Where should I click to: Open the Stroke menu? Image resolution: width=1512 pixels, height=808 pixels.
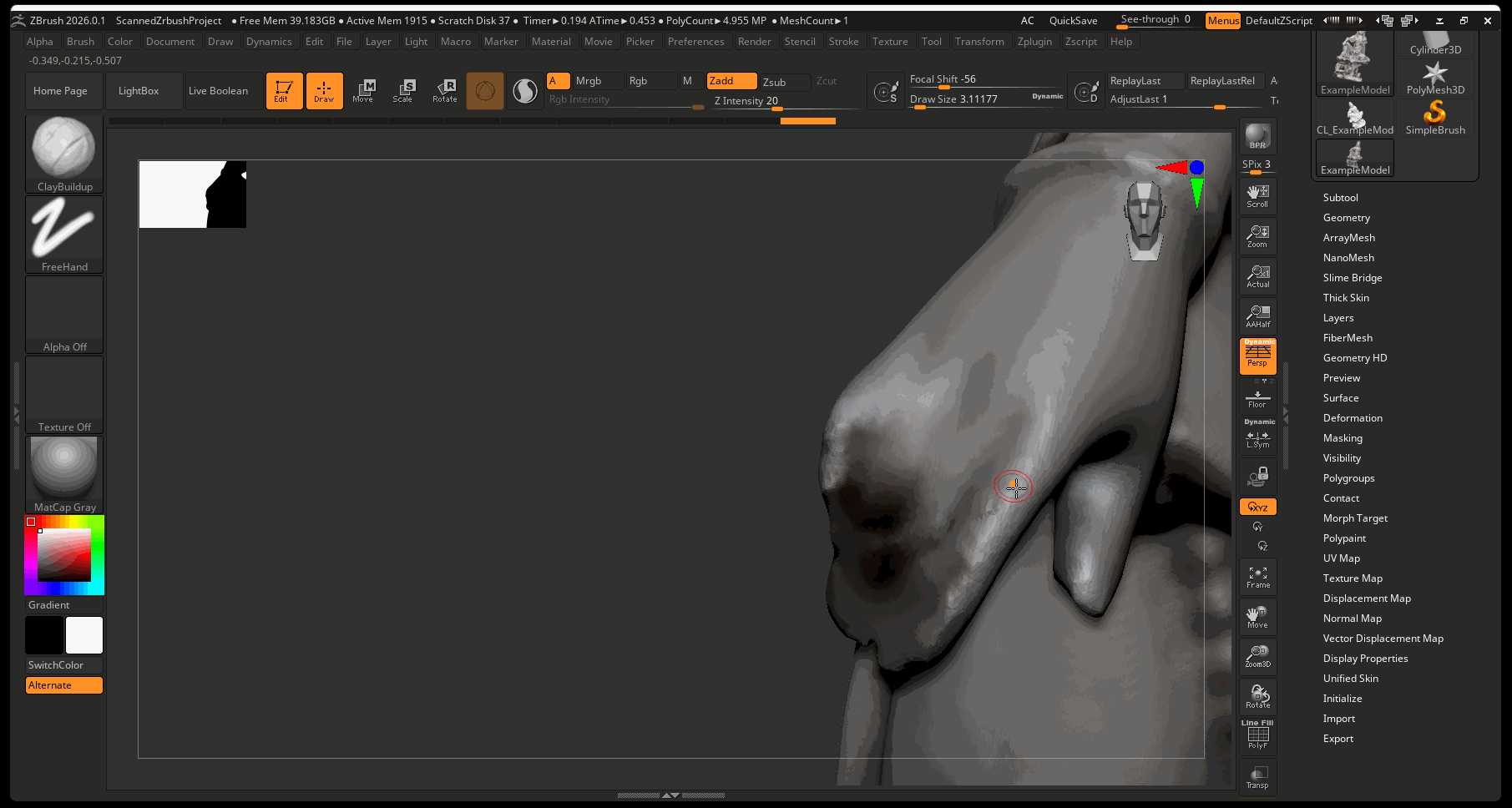[x=843, y=42]
